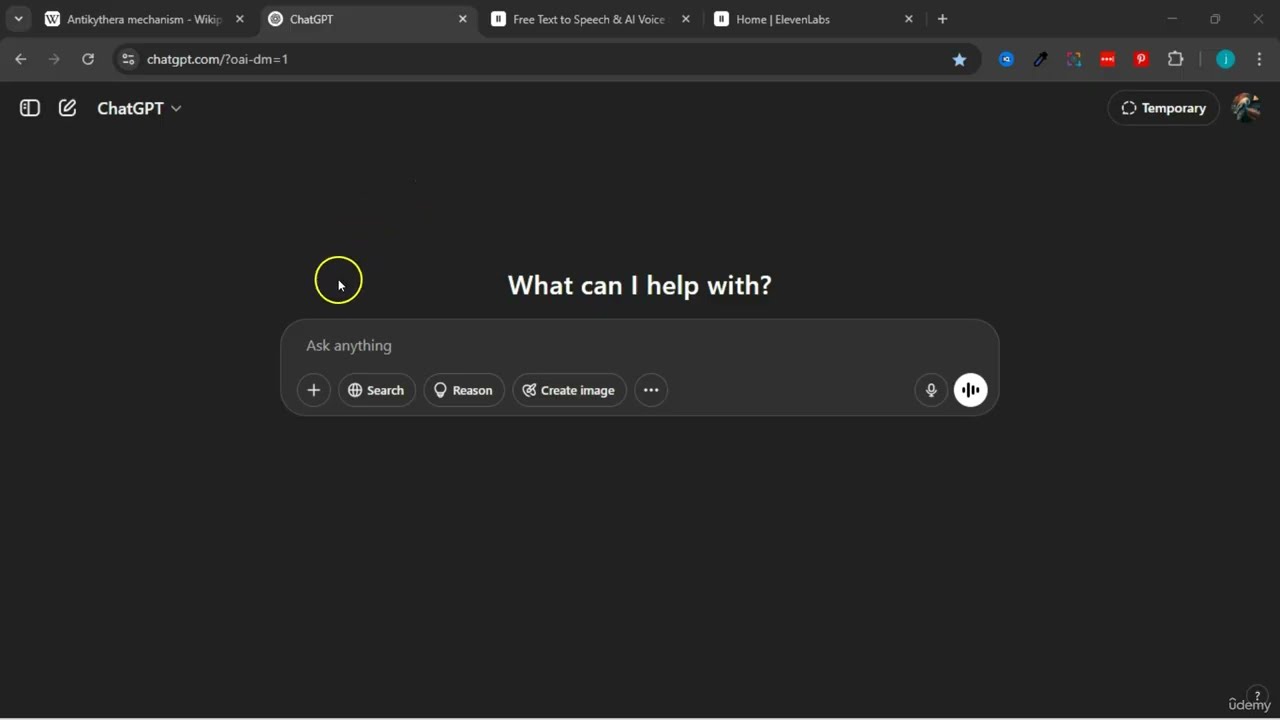Click the chatgpt.com address bar URL

click(217, 59)
